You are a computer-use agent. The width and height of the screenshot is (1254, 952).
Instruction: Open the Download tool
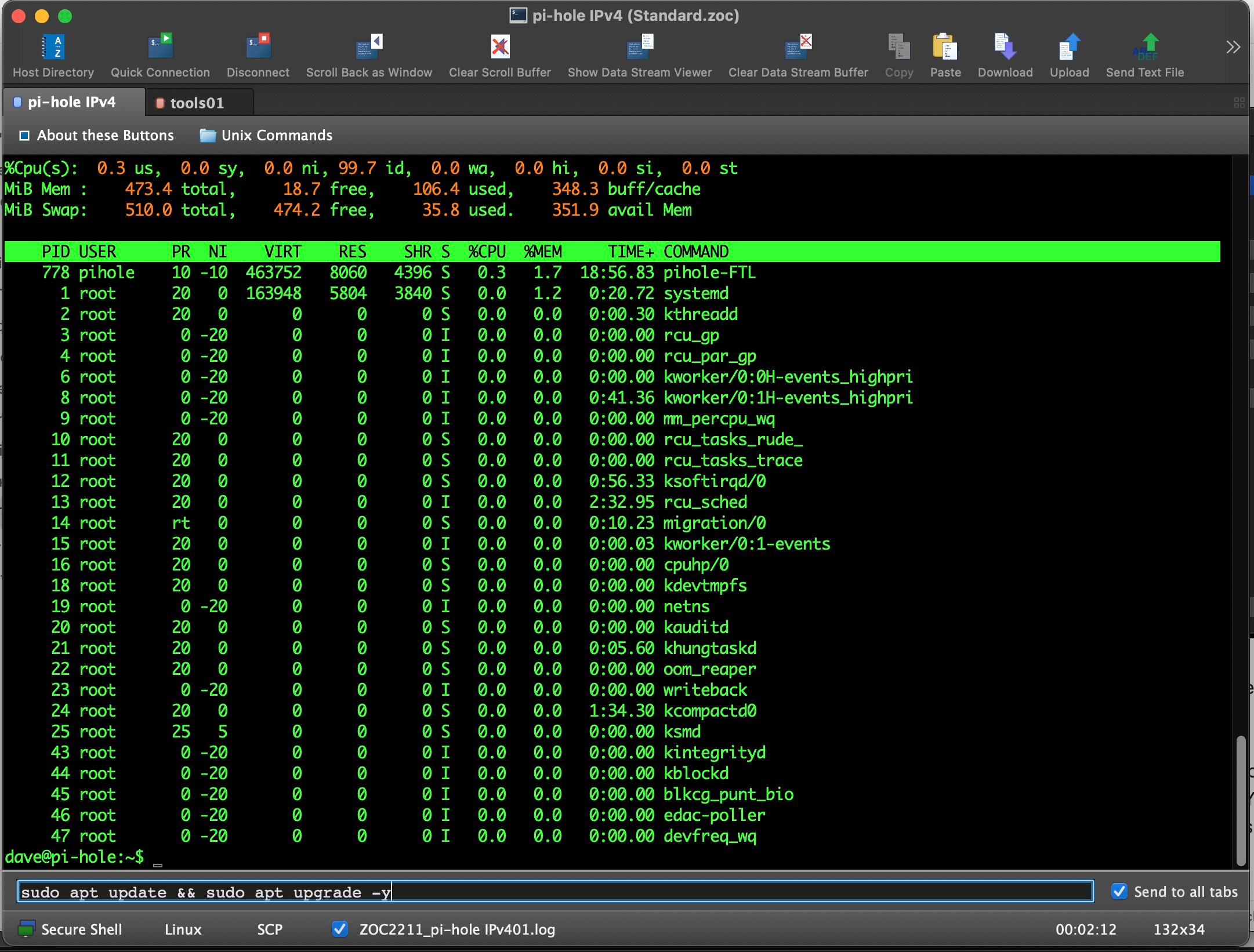[1005, 53]
